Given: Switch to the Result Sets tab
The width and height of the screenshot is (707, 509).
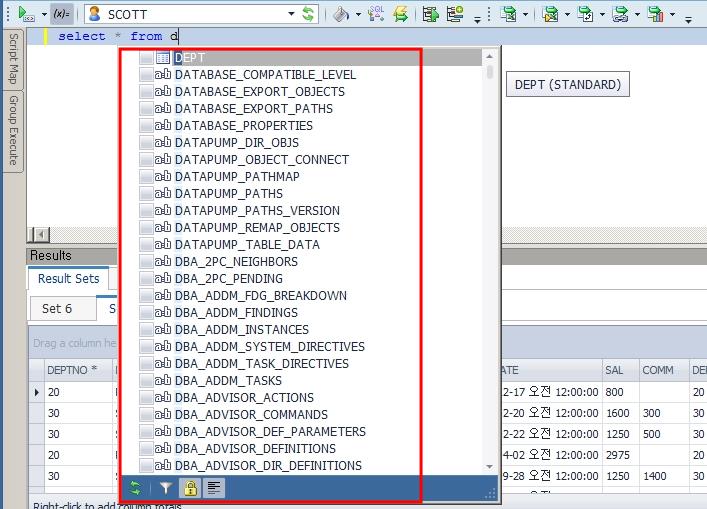Looking at the screenshot, I should (68, 279).
